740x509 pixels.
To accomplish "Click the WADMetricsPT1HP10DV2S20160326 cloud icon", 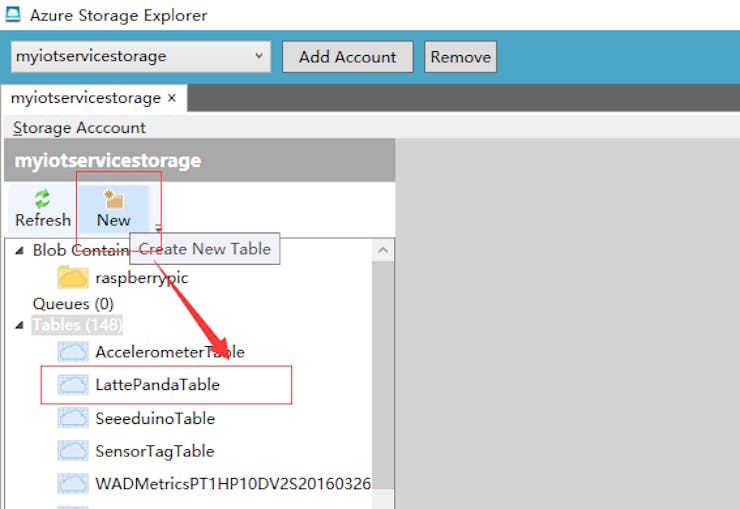I will point(73,484).
